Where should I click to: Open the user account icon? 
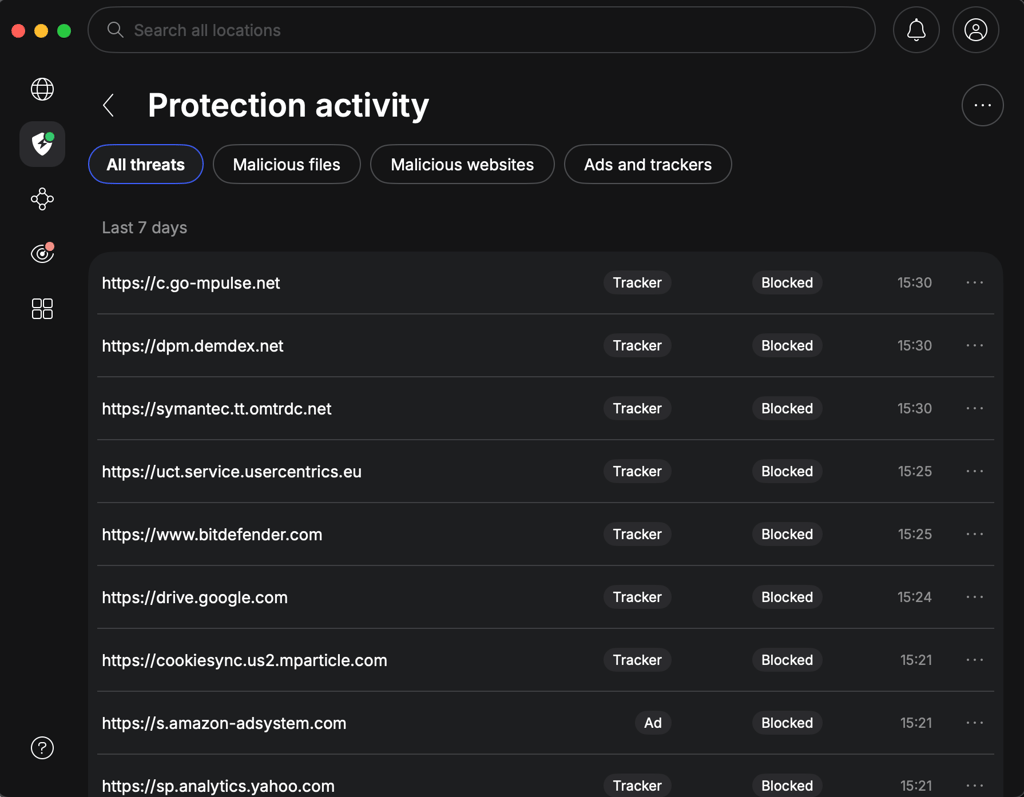[976, 30]
